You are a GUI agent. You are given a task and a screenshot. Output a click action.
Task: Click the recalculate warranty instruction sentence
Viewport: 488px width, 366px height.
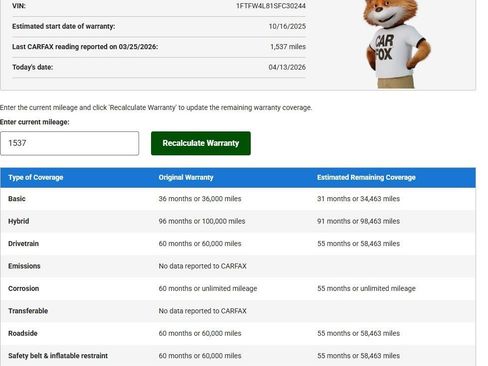[x=156, y=108]
